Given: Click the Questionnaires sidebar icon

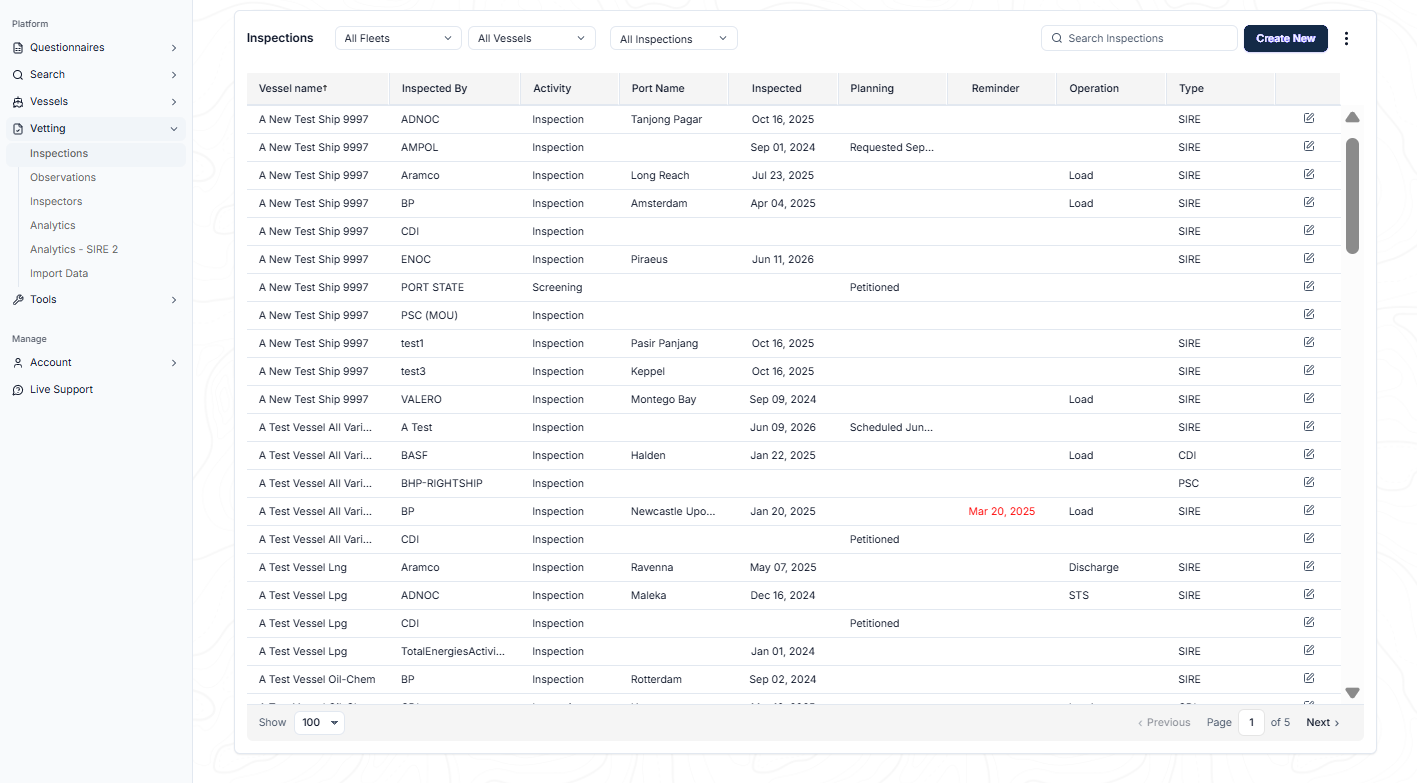Looking at the screenshot, I should pyautogui.click(x=18, y=48).
